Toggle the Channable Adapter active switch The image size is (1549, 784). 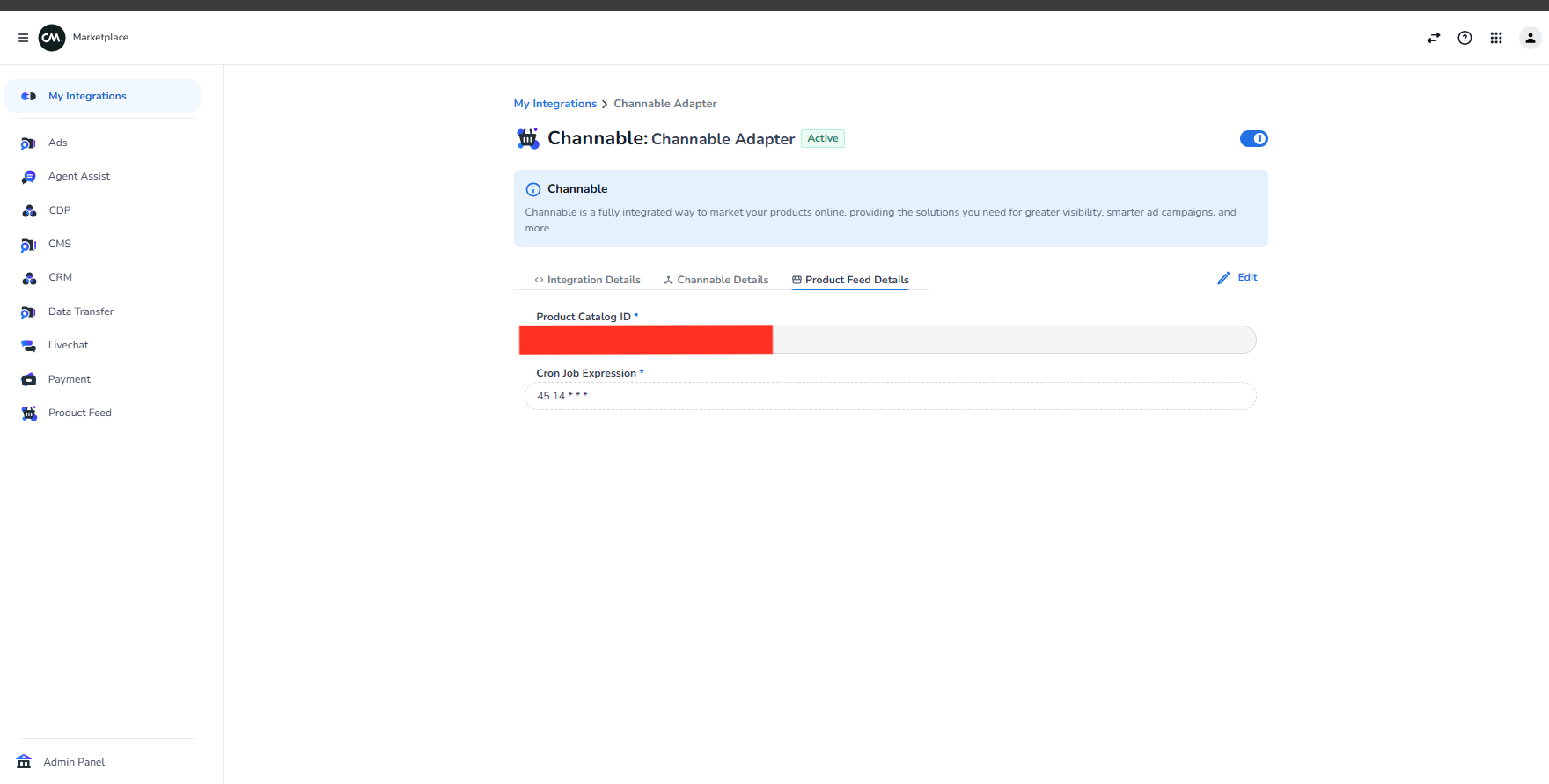(1253, 138)
